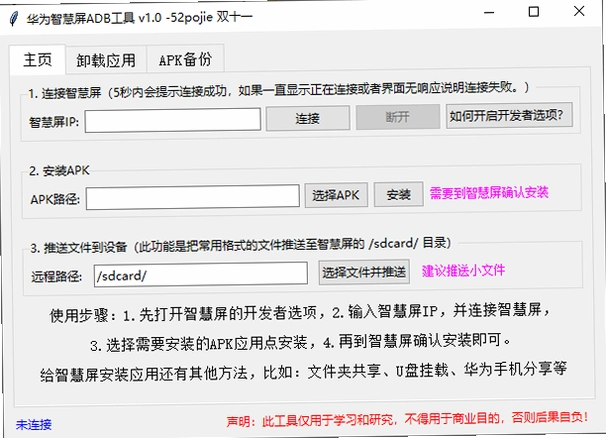Click the 选择文件并推送 button
The image size is (606, 438).
pos(364,272)
